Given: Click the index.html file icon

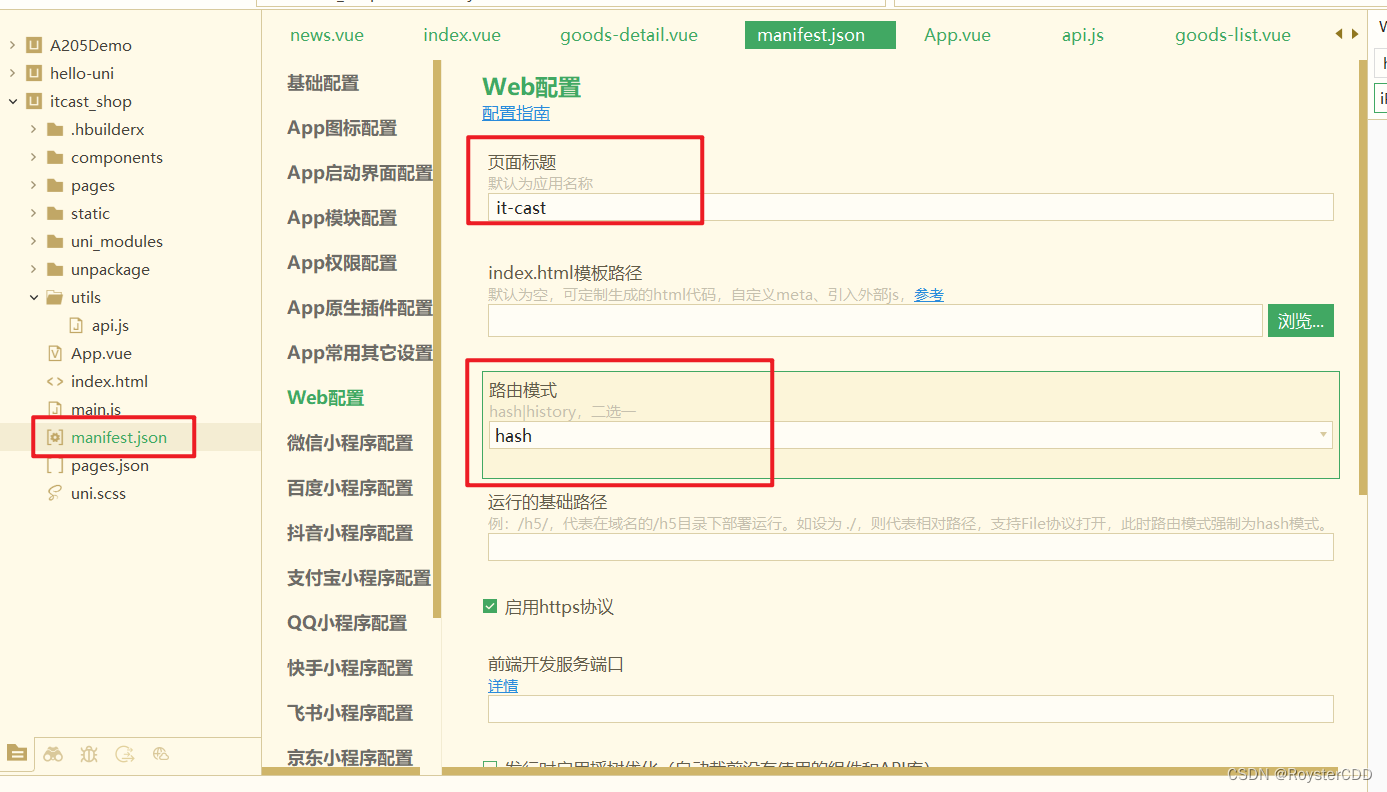Looking at the screenshot, I should click(x=55, y=381).
